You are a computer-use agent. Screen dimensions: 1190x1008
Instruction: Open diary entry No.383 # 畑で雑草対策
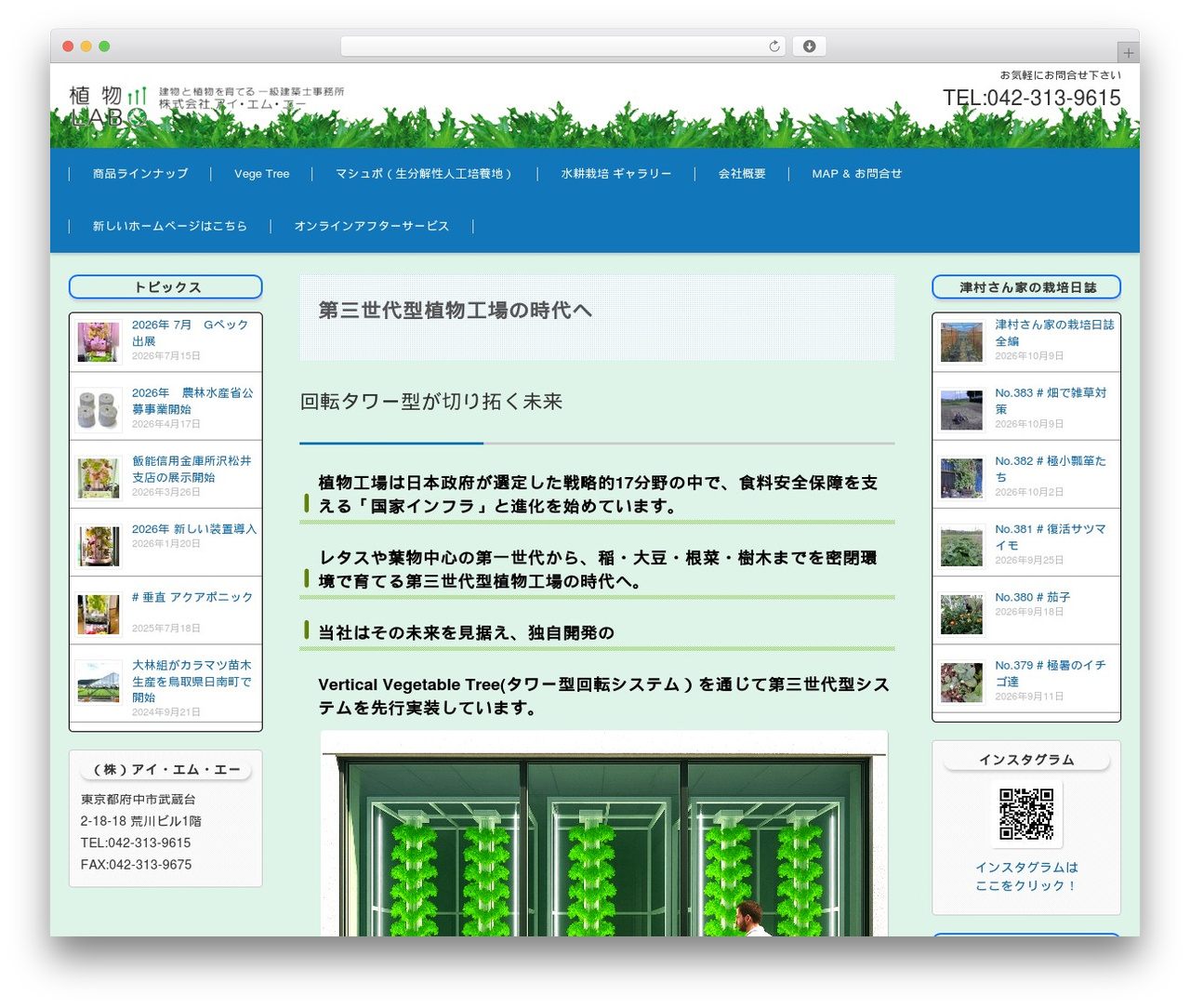tap(1051, 401)
